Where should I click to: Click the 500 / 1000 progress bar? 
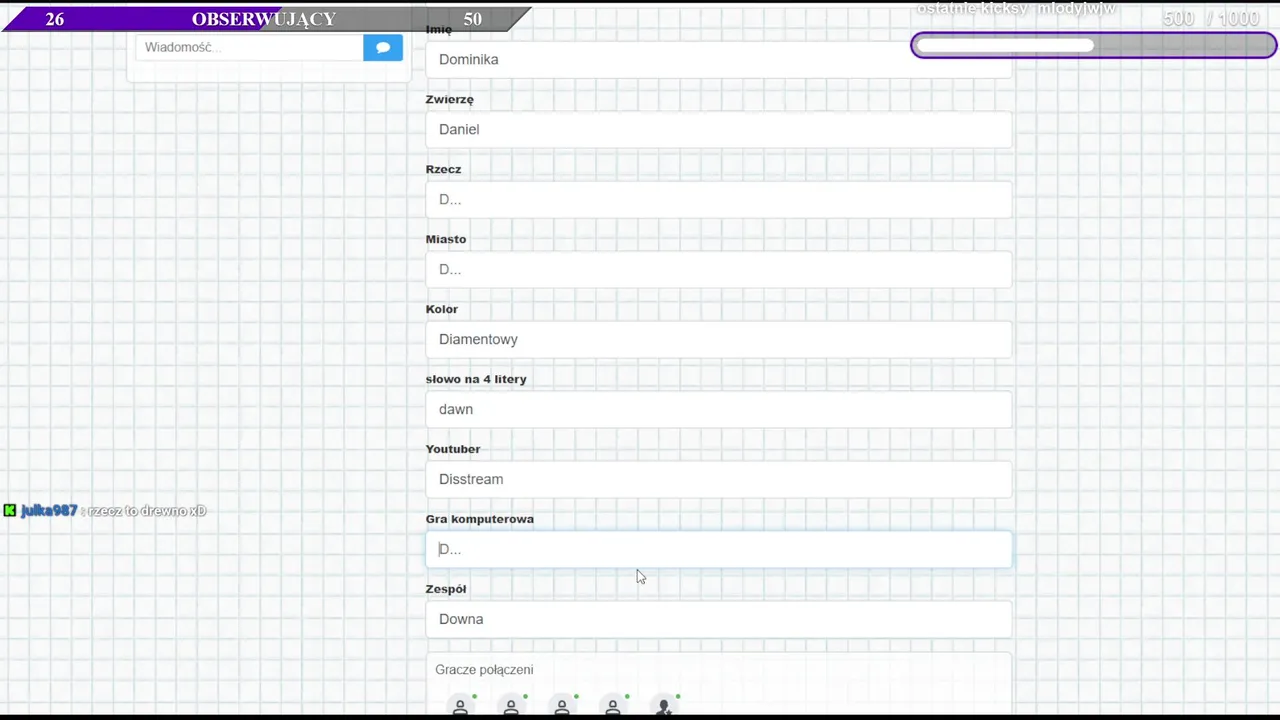(1094, 45)
